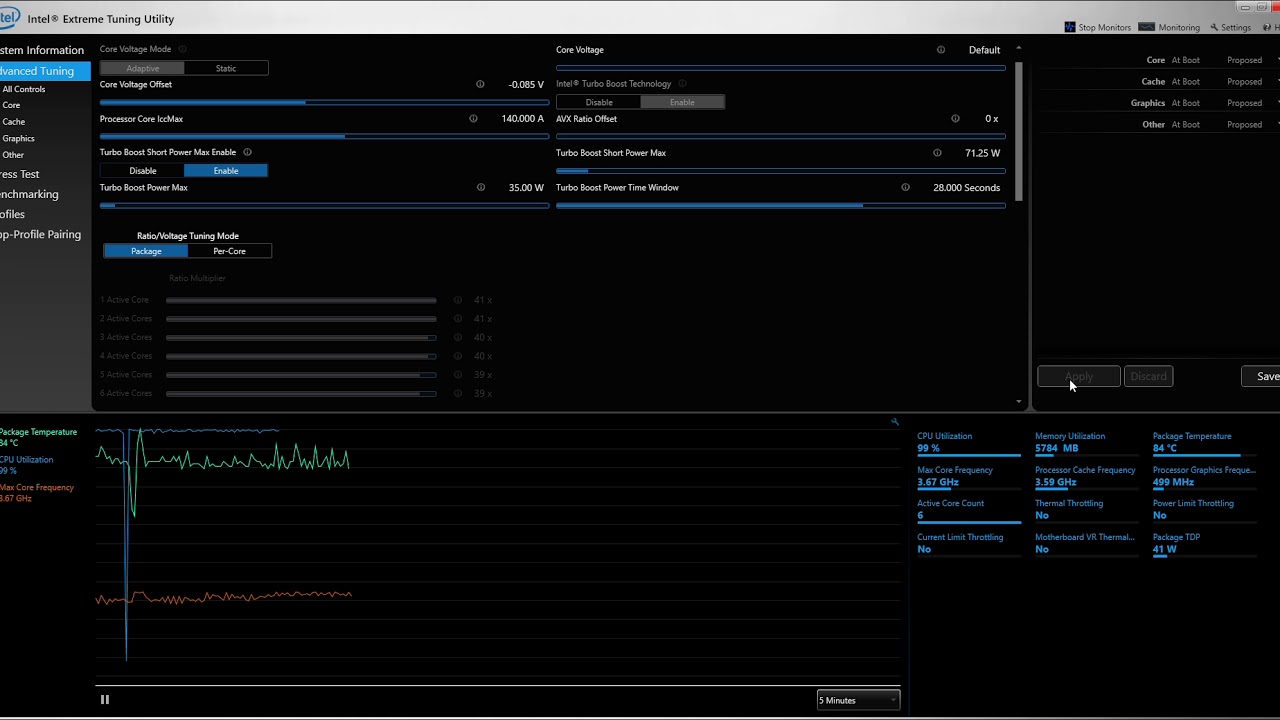The image size is (1280, 720).
Task: Click the Package Temperature graph legend
Action: click(38, 437)
